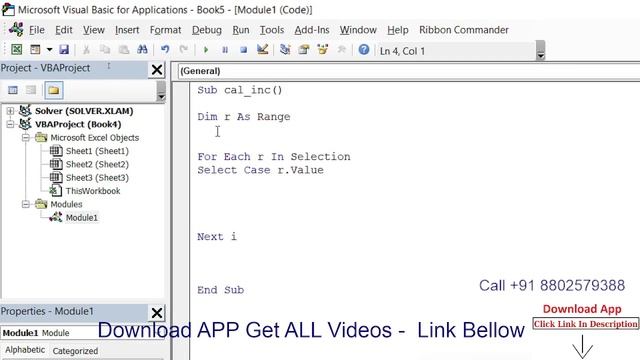
Task: Expand the Solver (SOLVER.XLAM) project node
Action: coord(10,111)
